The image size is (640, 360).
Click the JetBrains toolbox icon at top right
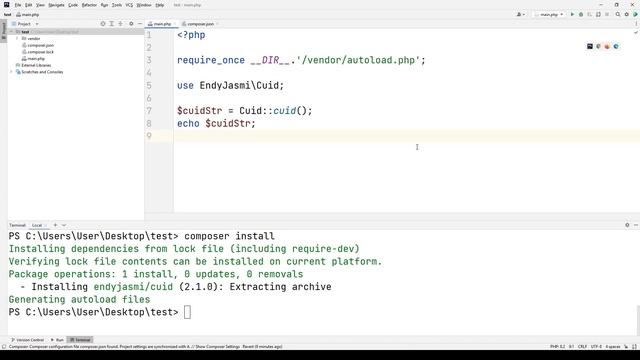pyautogui.click(x=636, y=14)
